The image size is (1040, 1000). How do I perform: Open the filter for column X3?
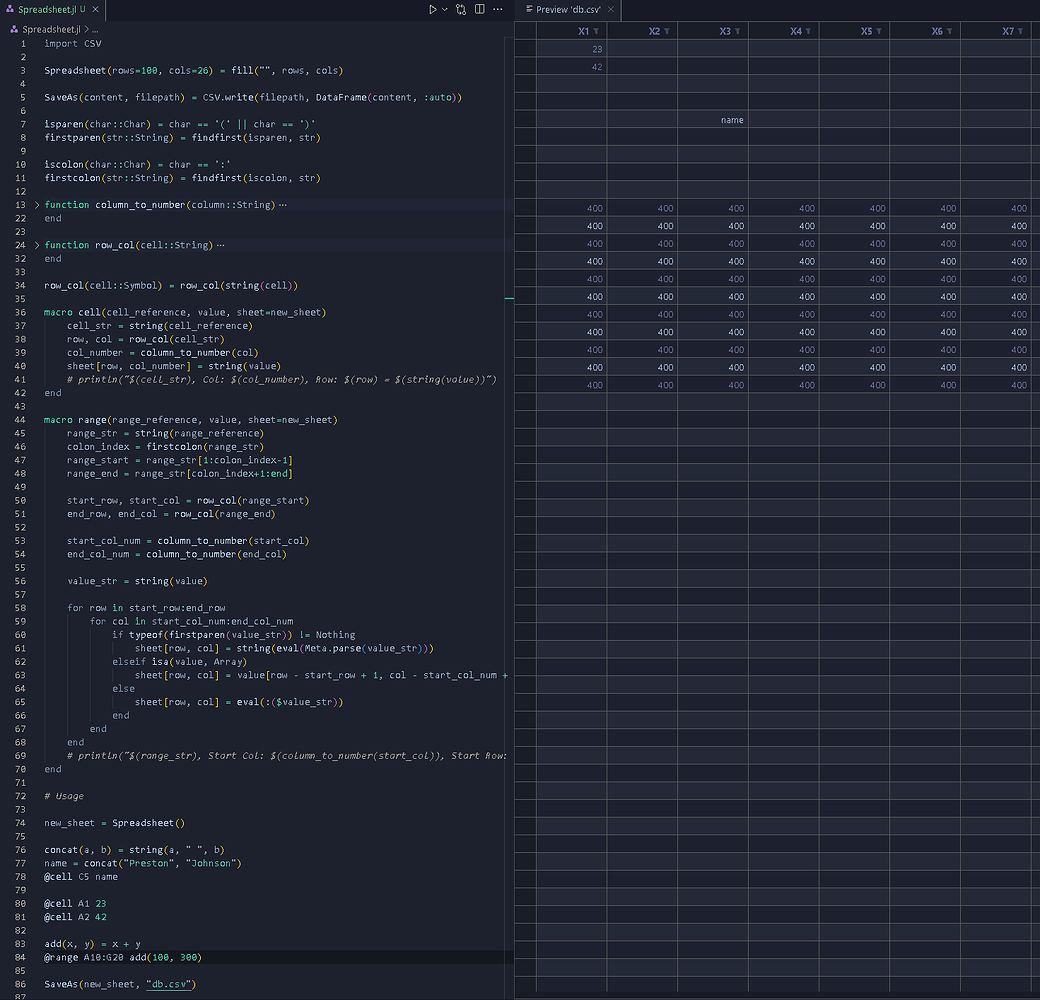coord(738,32)
